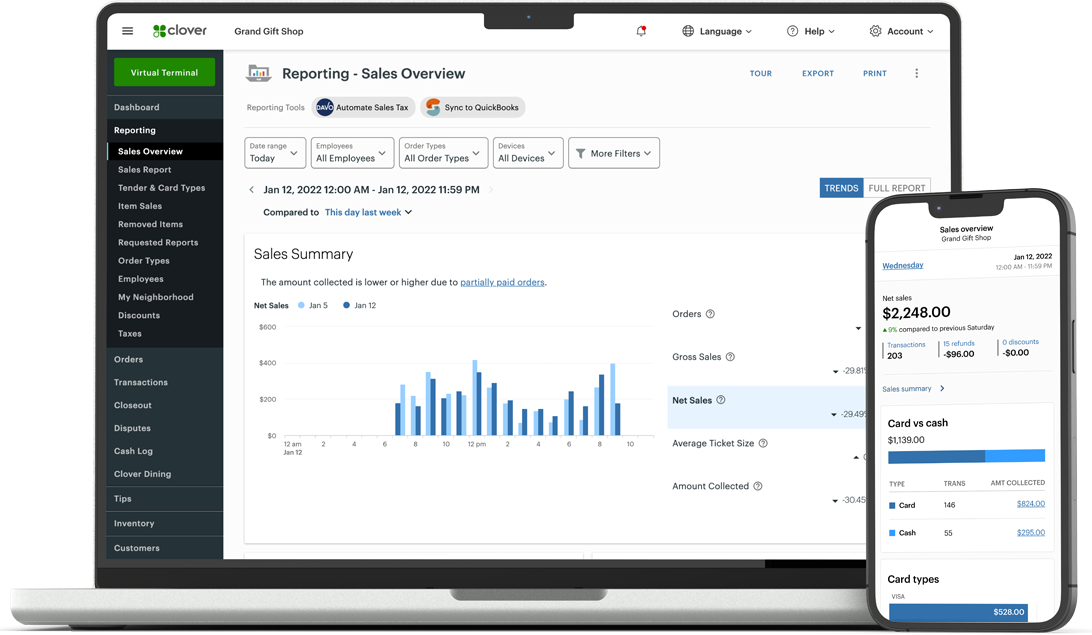Viewport: 1092px width, 635px height.
Task: Click the Orders help question icon
Action: (x=710, y=314)
